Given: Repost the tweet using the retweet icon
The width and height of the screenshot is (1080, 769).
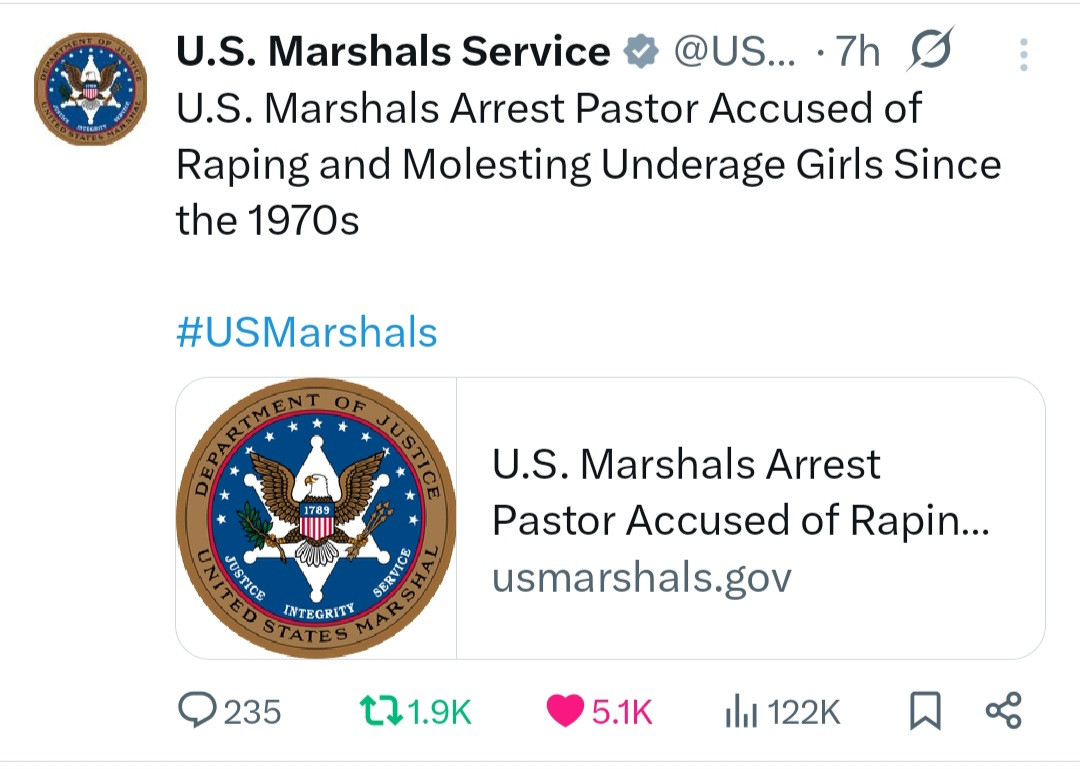Looking at the screenshot, I should (x=381, y=711).
